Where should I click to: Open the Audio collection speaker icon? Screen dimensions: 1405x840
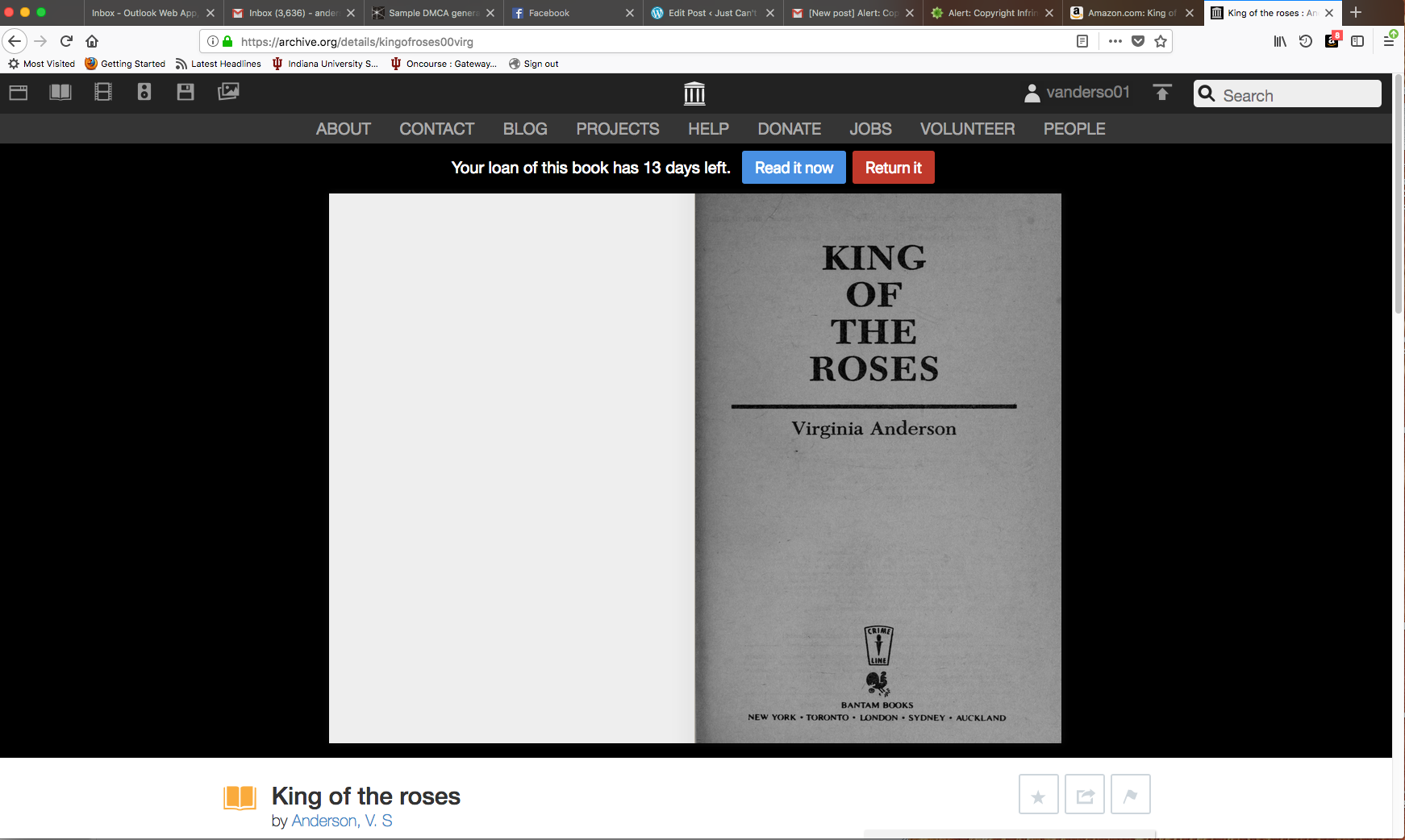click(x=144, y=92)
